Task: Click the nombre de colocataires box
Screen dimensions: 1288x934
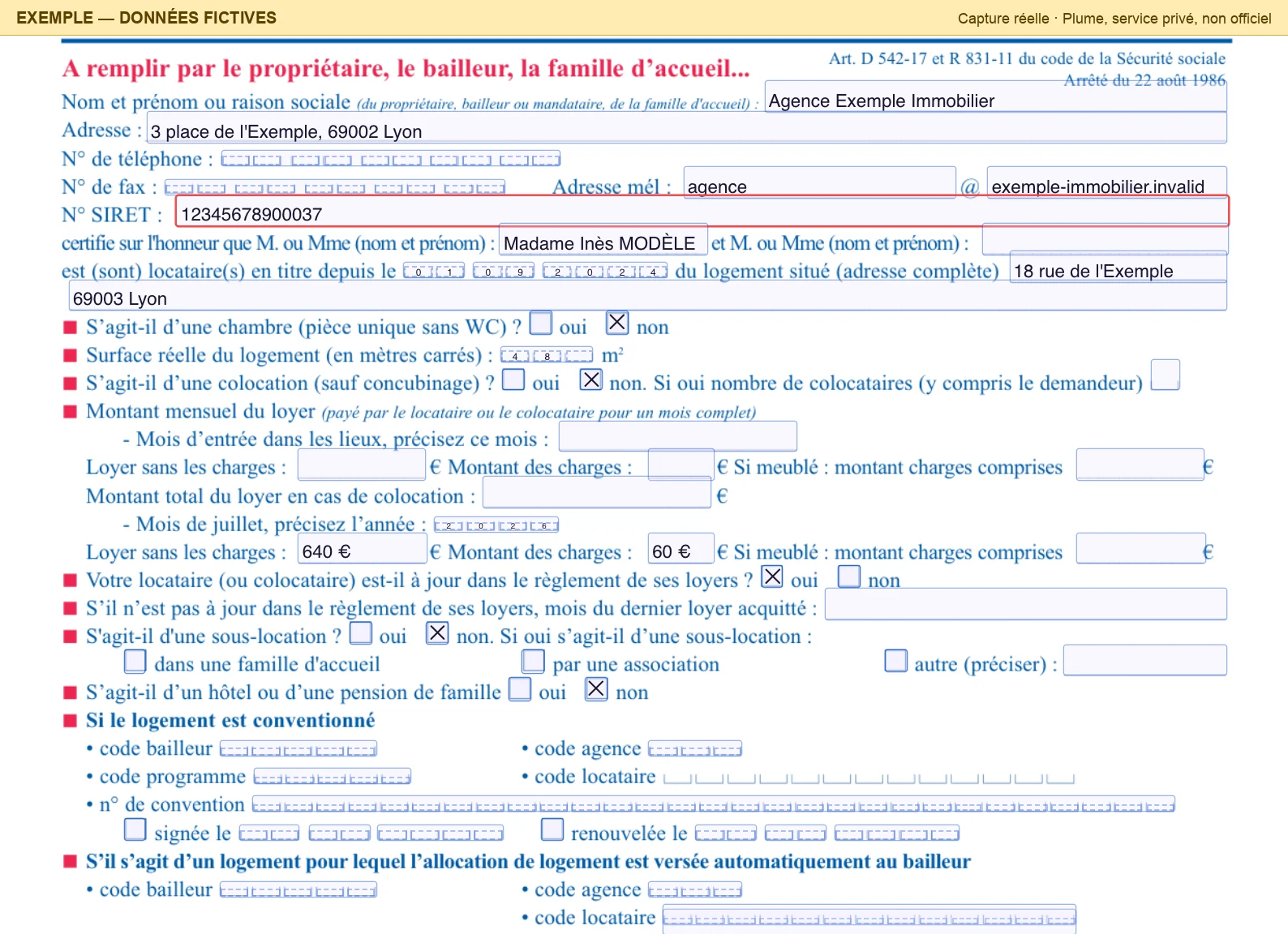Action: pos(1166,375)
